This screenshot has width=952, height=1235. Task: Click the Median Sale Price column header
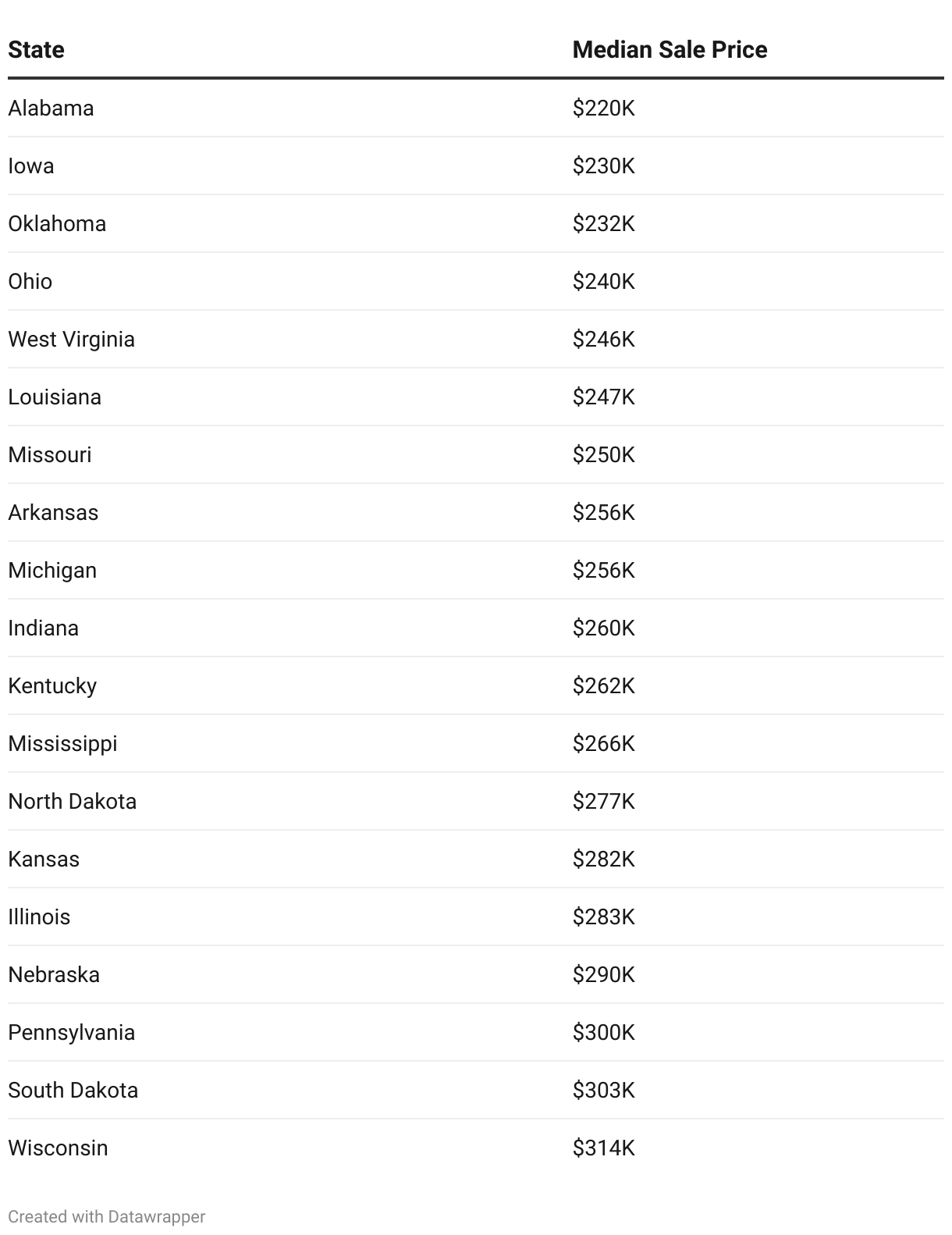pos(670,50)
